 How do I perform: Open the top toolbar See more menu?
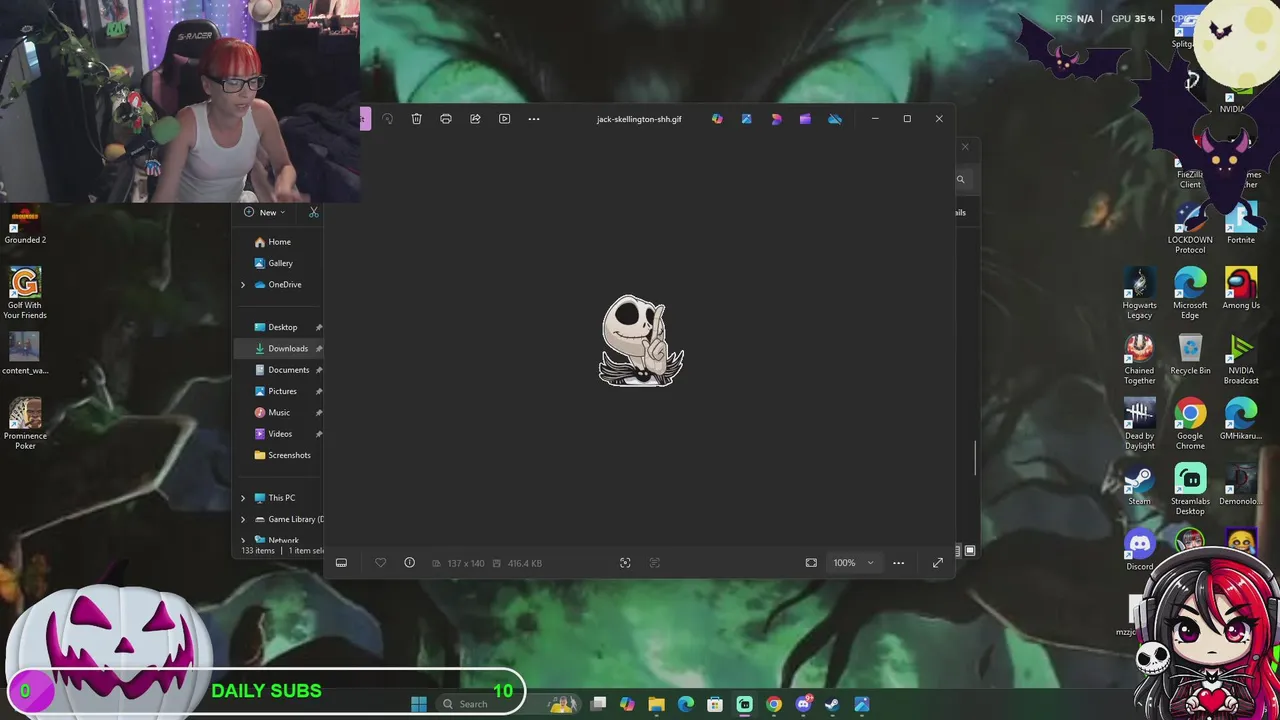tap(534, 119)
